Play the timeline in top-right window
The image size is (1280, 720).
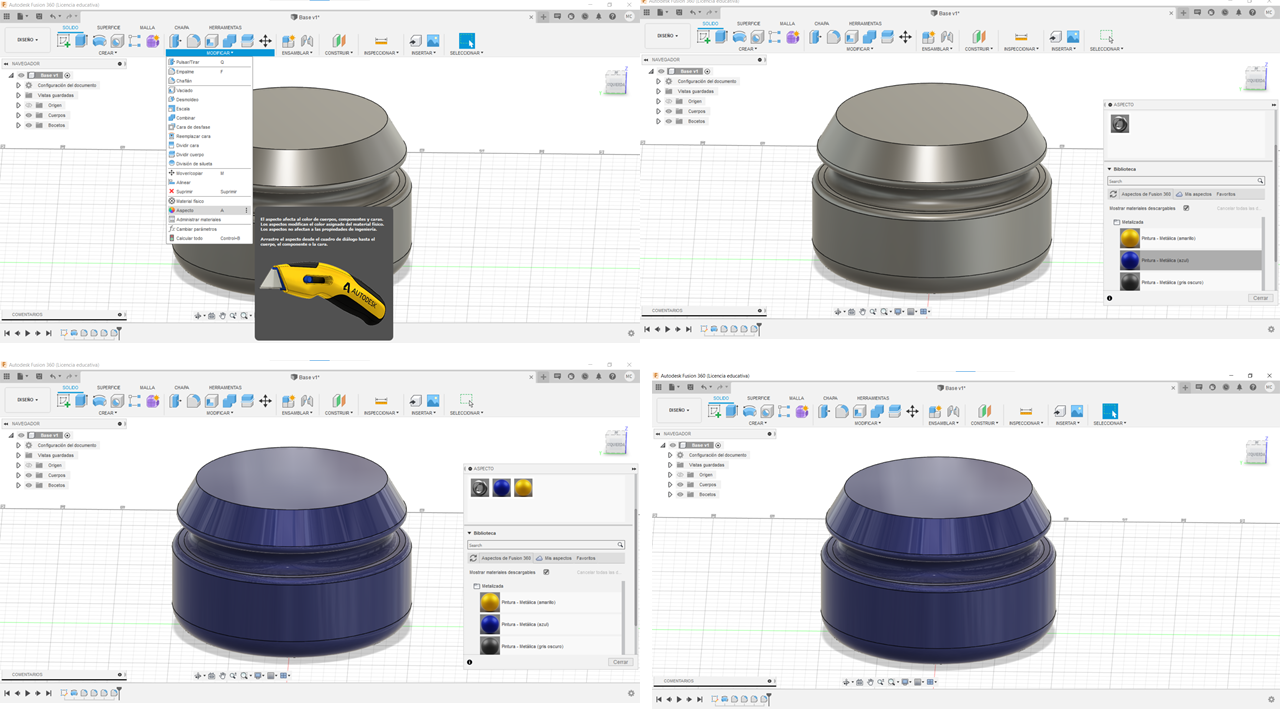pyautogui.click(x=667, y=329)
